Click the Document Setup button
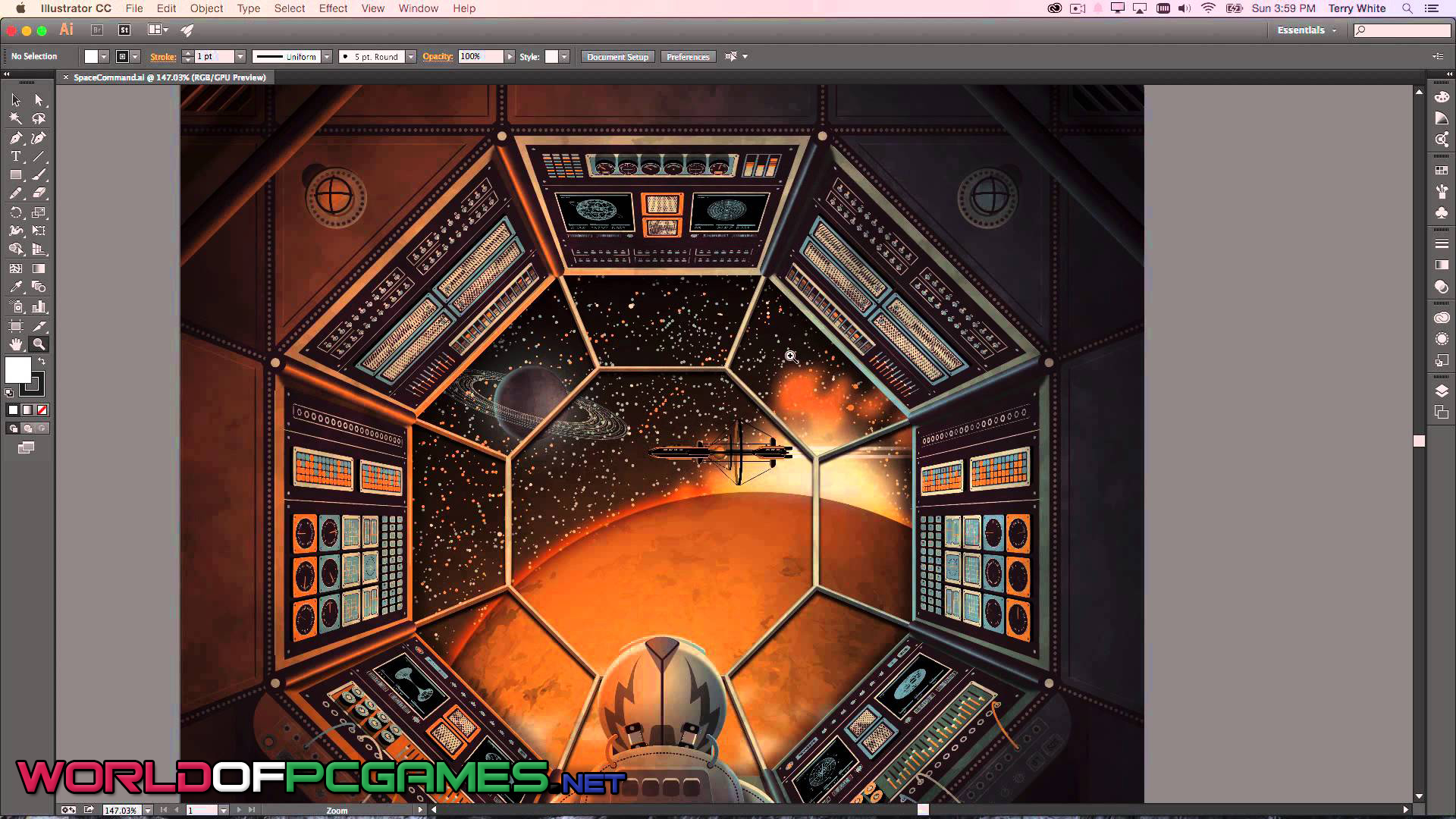Image resolution: width=1456 pixels, height=819 pixels. pos(617,57)
